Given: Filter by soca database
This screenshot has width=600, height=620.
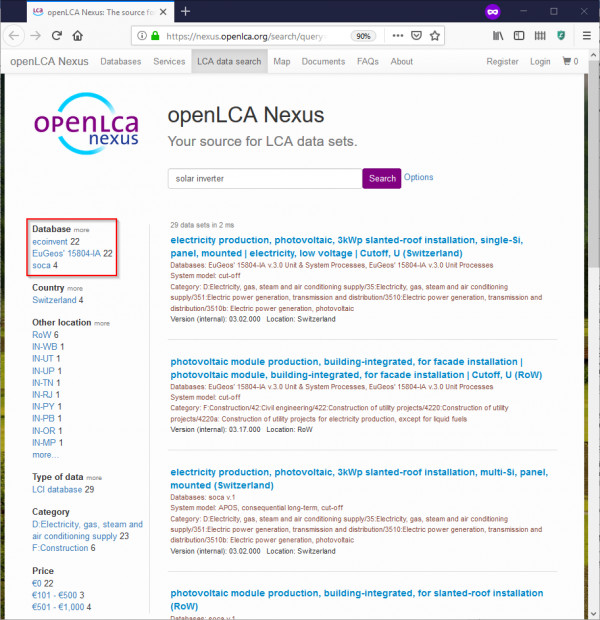Looking at the screenshot, I should coord(42,265).
